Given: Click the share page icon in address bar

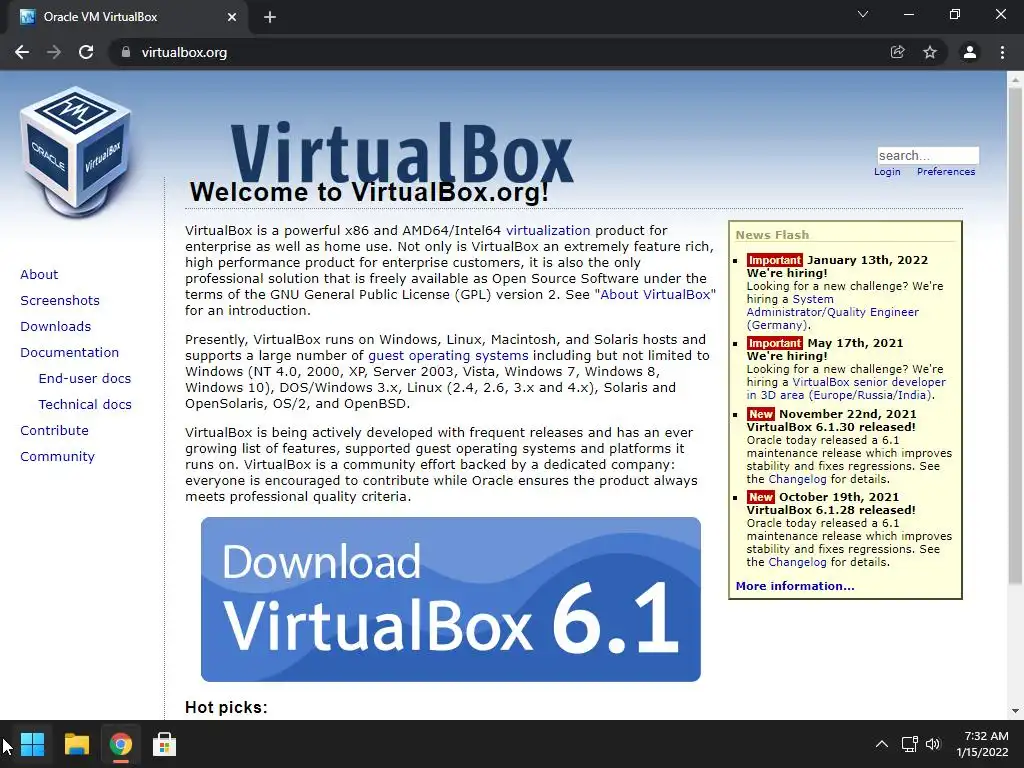Looking at the screenshot, I should tap(897, 52).
